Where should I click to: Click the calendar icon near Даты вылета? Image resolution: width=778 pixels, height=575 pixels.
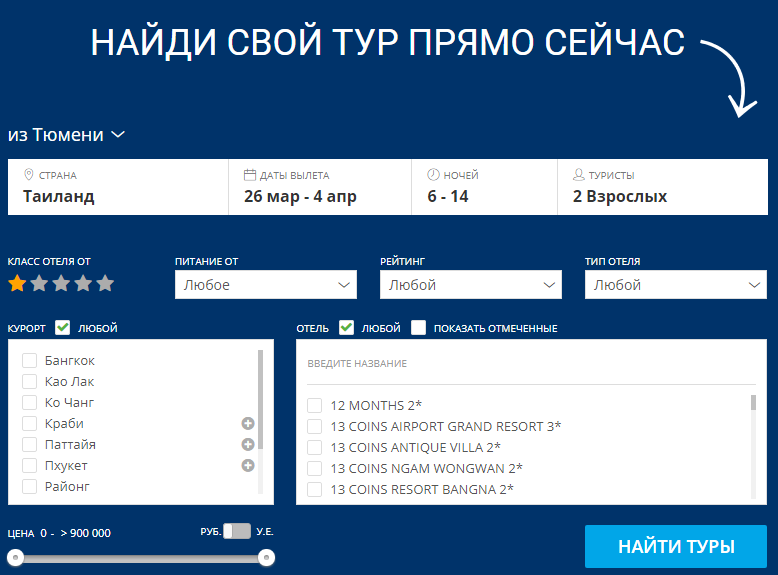[x=250, y=175]
